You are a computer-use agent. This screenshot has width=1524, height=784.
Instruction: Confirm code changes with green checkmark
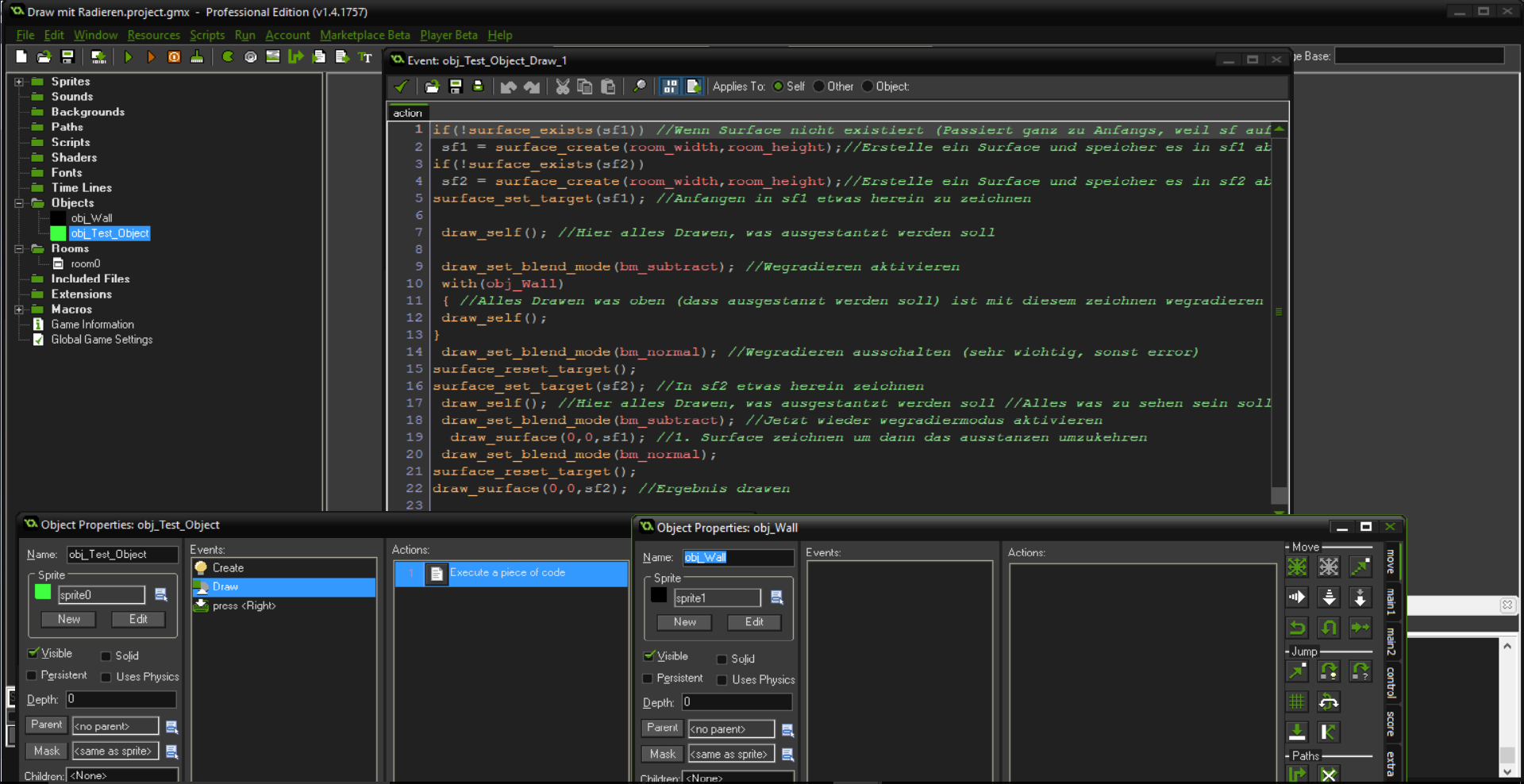click(x=402, y=86)
